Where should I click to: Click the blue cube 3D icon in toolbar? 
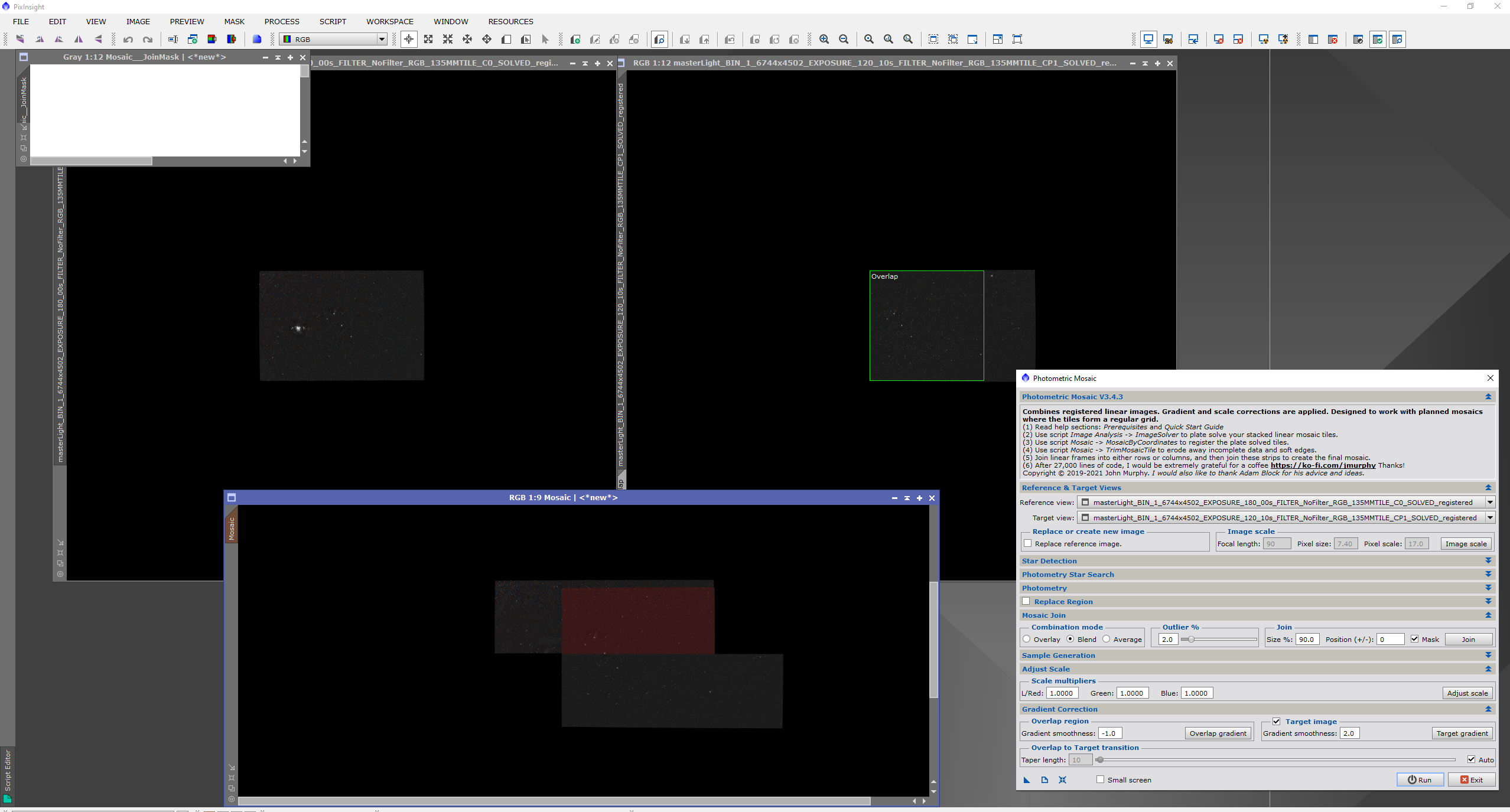click(x=257, y=40)
